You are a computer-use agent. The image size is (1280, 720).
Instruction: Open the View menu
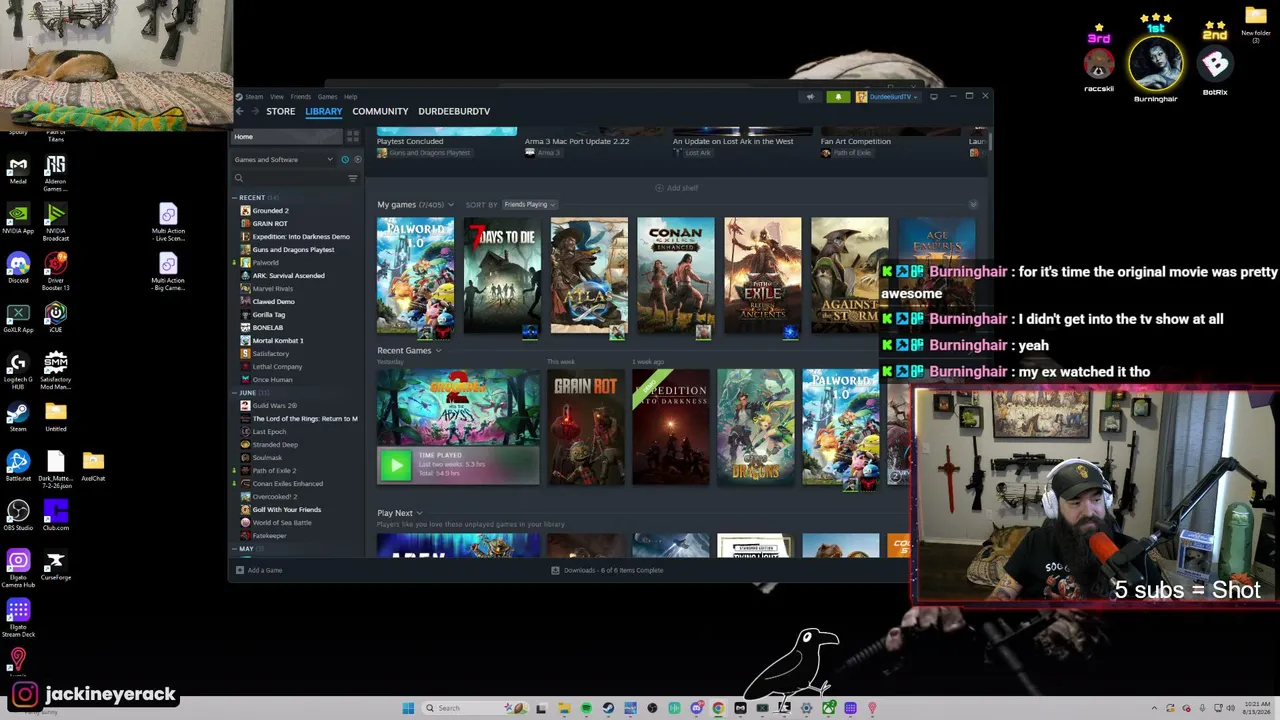[277, 97]
